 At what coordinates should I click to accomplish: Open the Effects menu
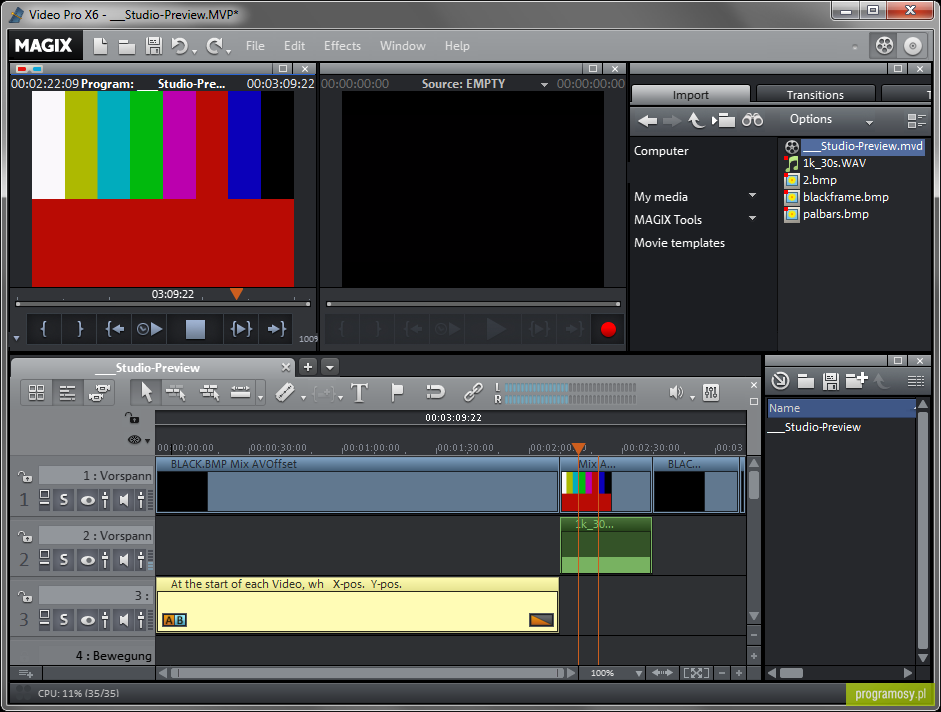(x=342, y=46)
